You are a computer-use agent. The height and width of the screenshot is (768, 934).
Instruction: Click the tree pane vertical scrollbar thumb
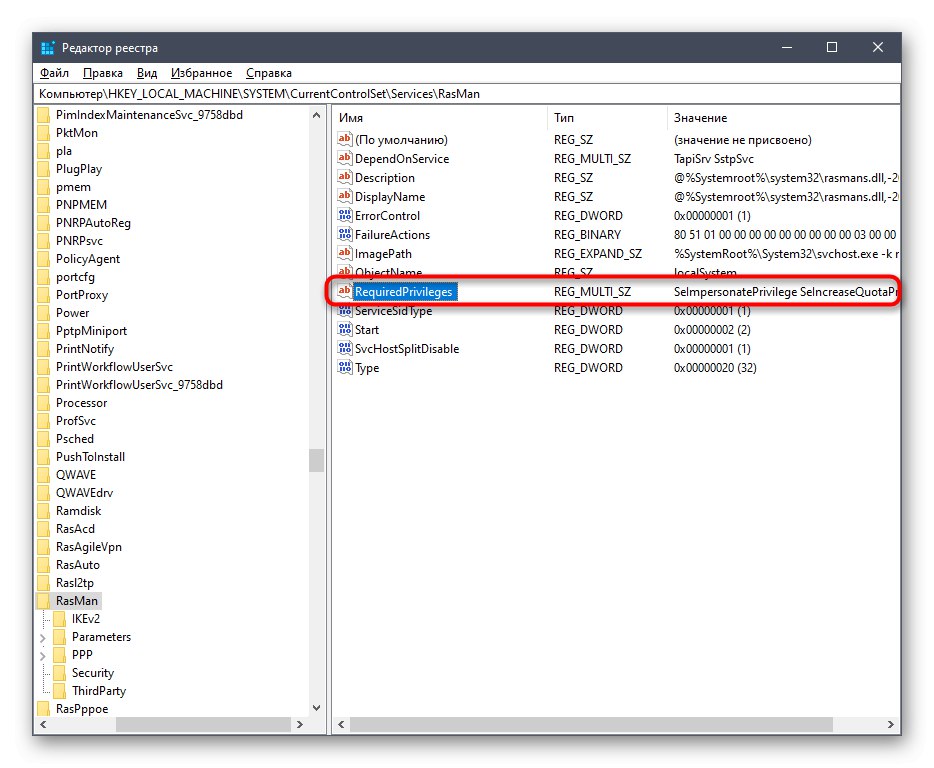(316, 460)
